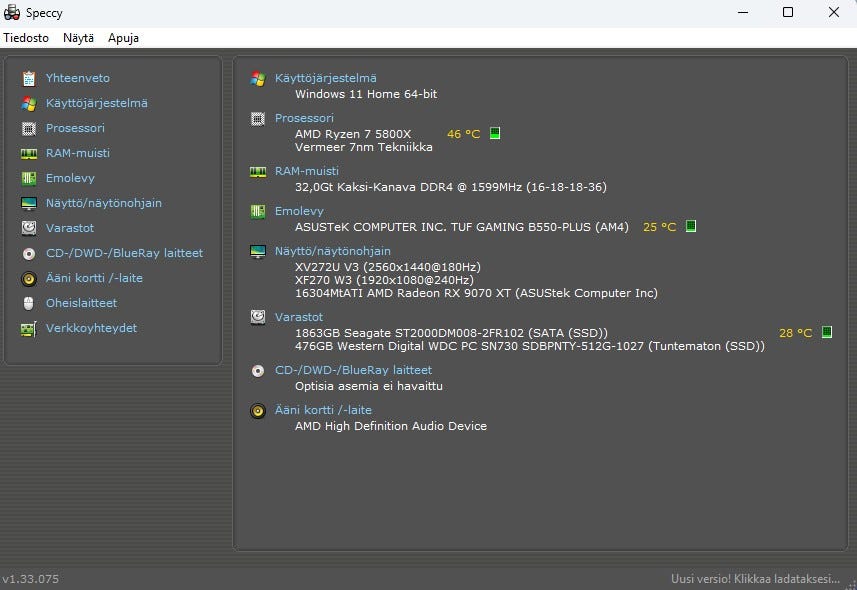This screenshot has height=590, width=857.
Task: Click the Käyttöjärjestelmä Windows flag sidebar icon
Action: (29, 103)
